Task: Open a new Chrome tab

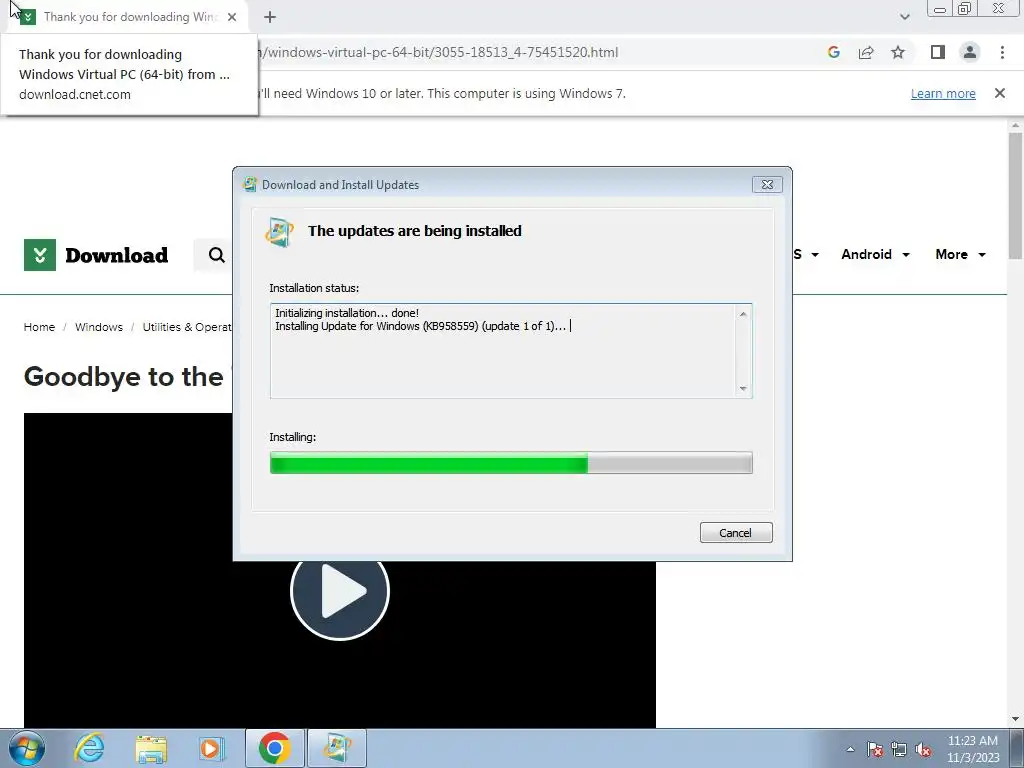Action: pos(270,17)
